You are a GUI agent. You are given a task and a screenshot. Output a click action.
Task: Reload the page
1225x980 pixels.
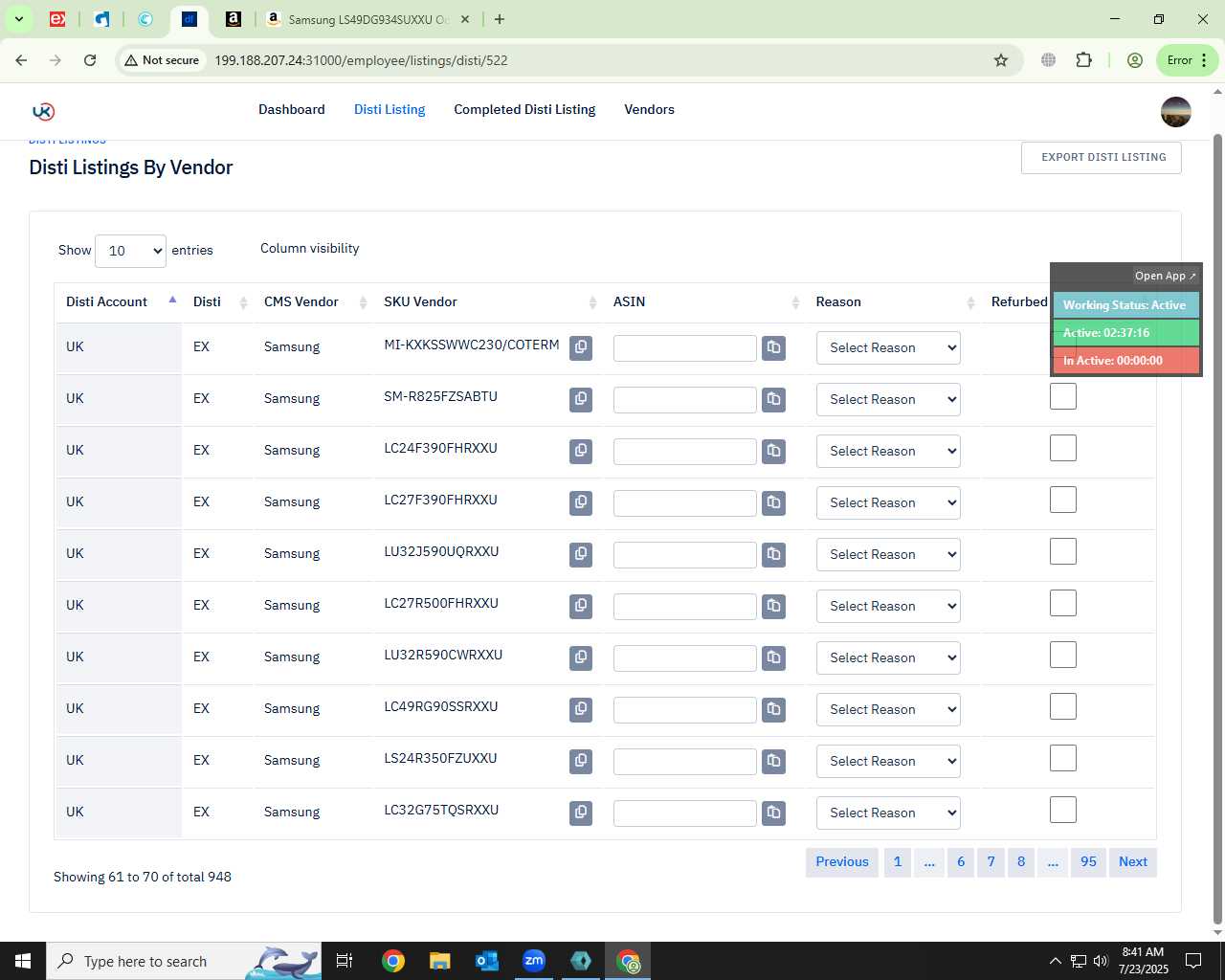[90, 60]
